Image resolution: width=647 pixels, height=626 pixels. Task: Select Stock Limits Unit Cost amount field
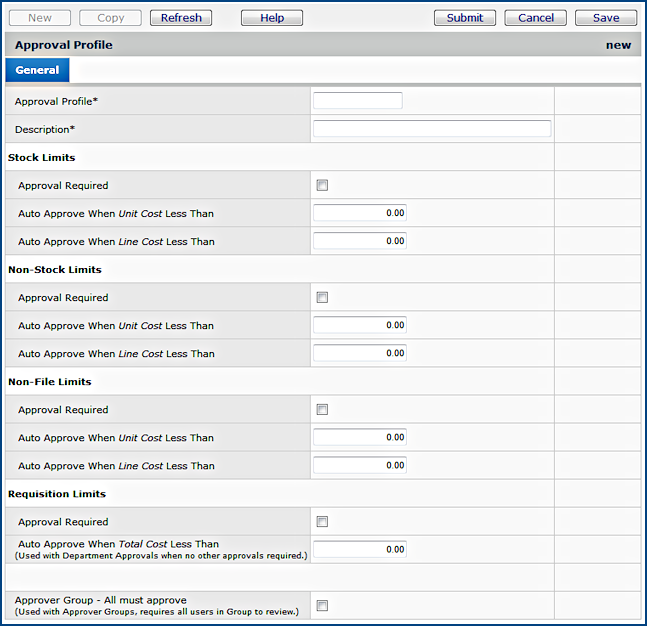point(359,213)
